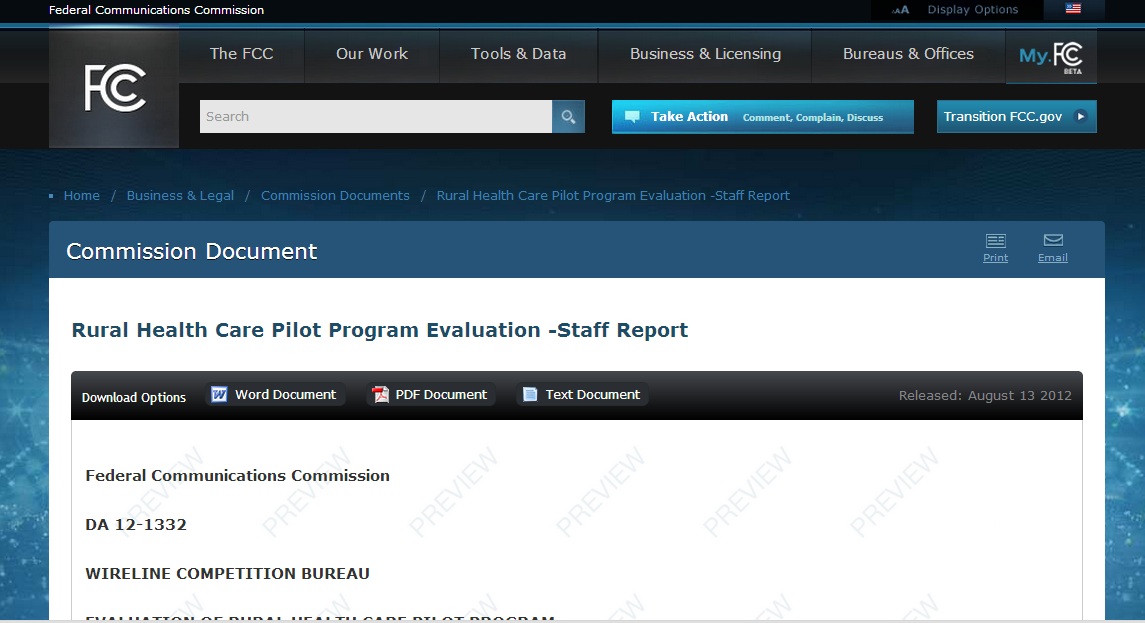Viewport: 1145px width, 623px height.
Task: Go to the Home breadcrumb link
Action: click(82, 196)
